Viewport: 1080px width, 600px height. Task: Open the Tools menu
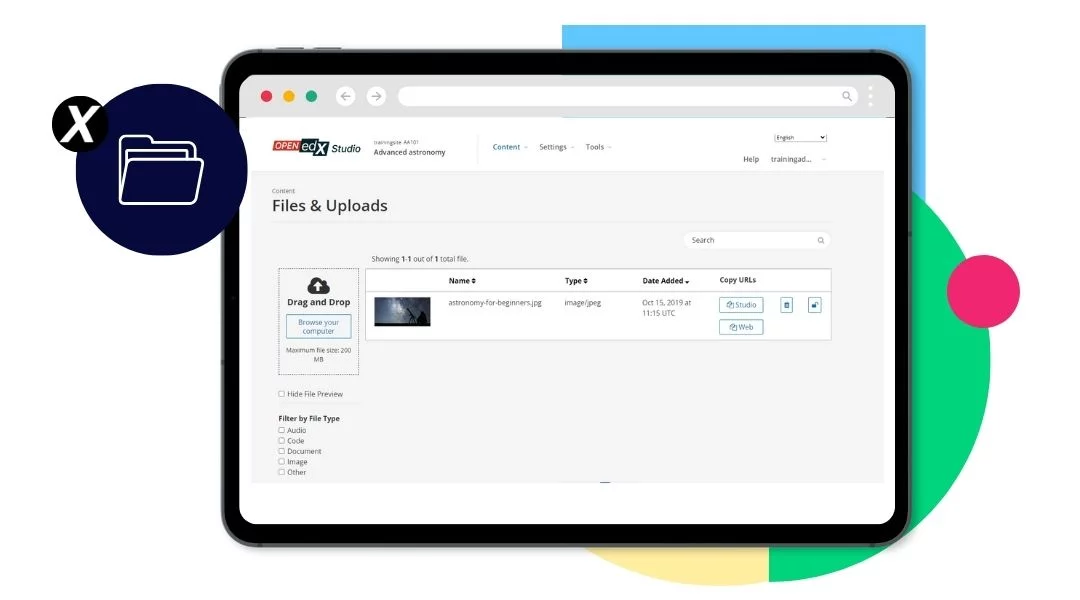(x=597, y=147)
